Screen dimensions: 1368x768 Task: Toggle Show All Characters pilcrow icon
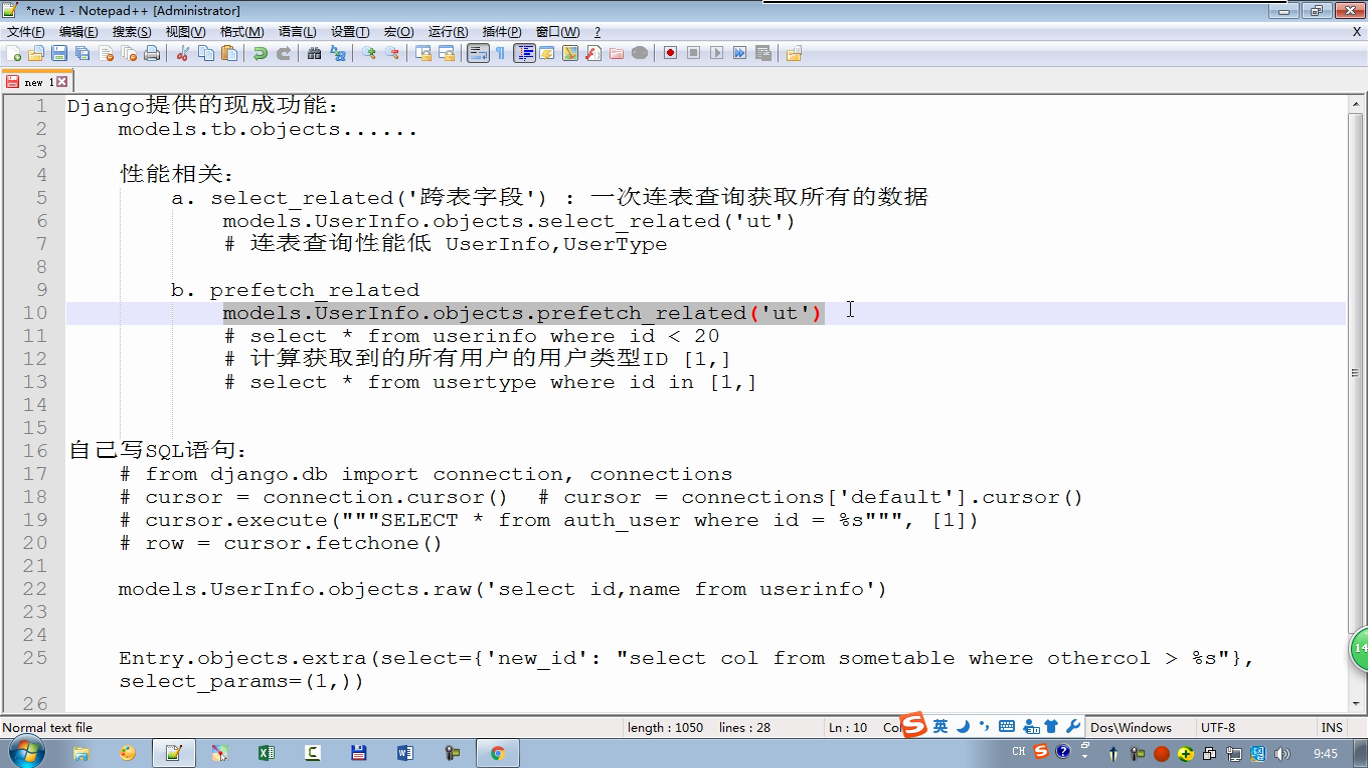coord(500,53)
